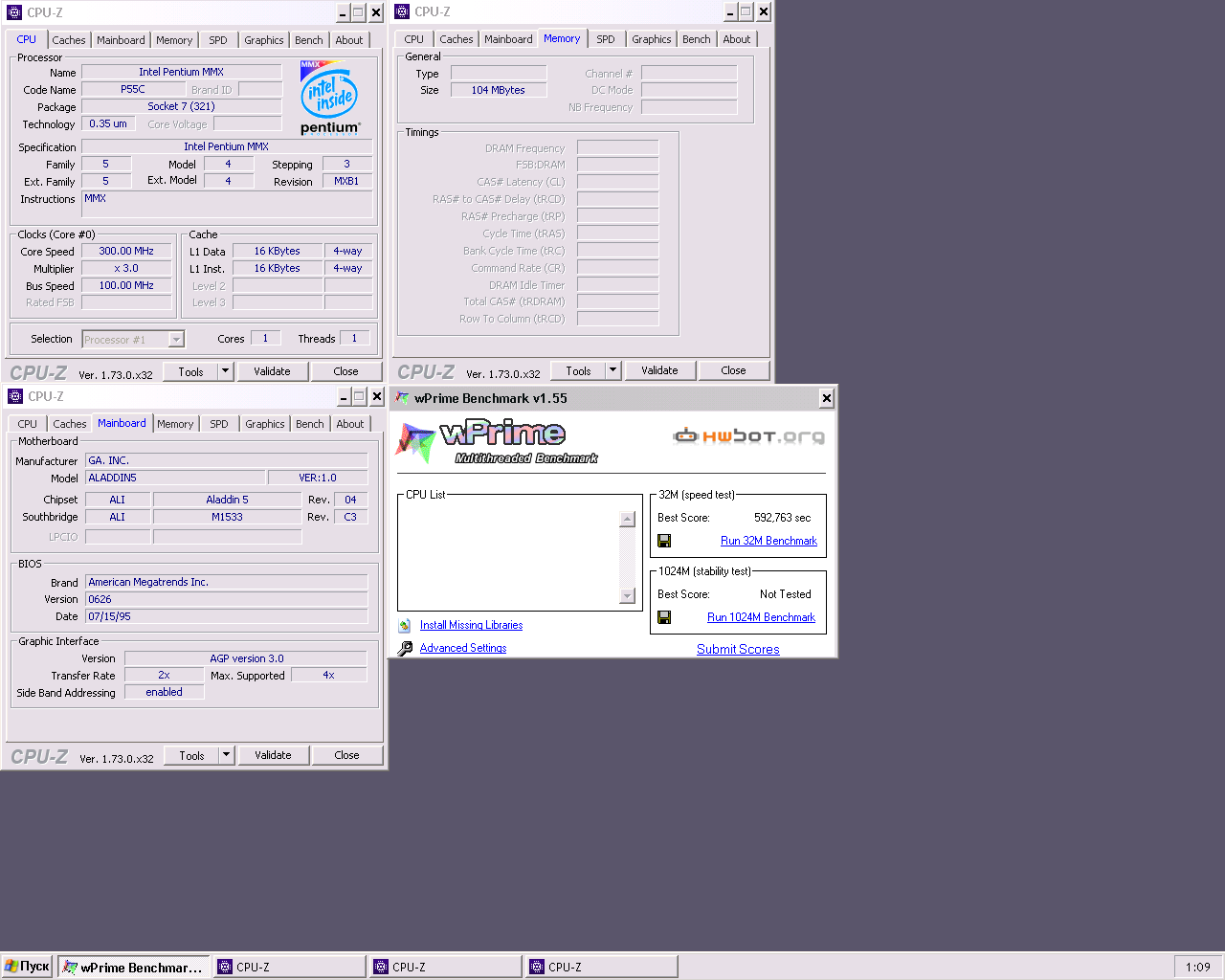
Task: Click Submit Scores link
Action: tap(738, 649)
